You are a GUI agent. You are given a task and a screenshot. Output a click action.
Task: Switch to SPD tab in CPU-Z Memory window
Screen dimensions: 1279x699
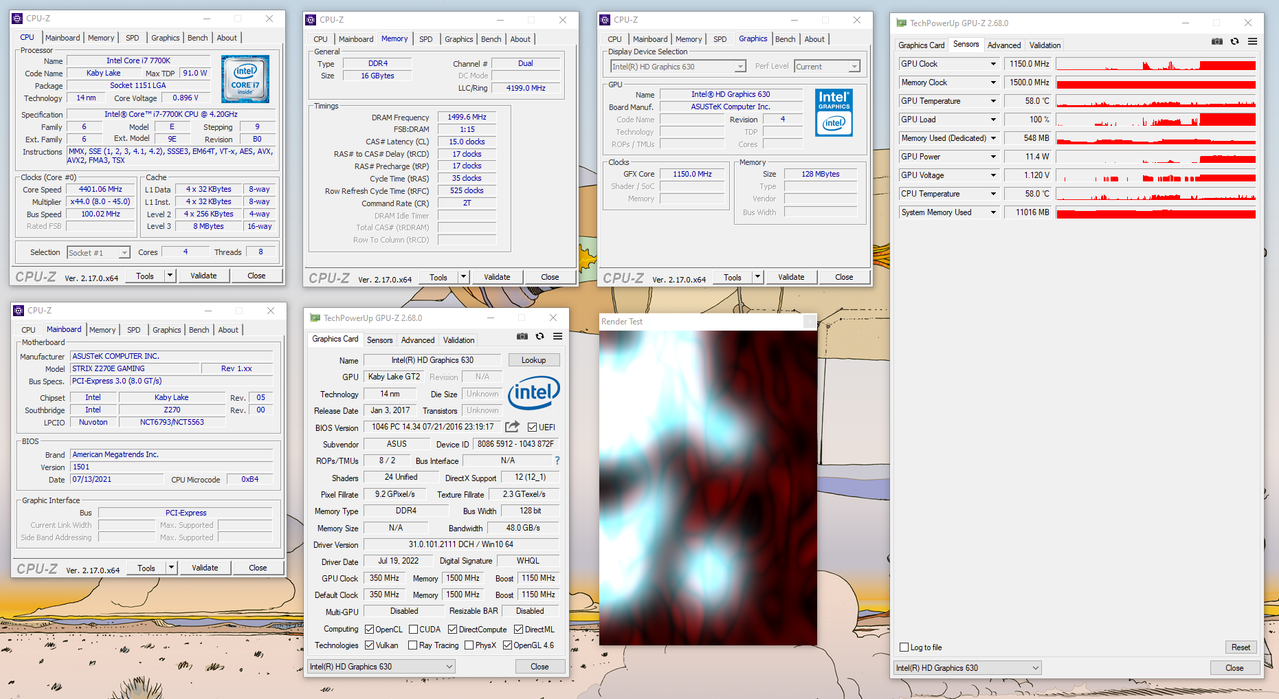coord(426,39)
